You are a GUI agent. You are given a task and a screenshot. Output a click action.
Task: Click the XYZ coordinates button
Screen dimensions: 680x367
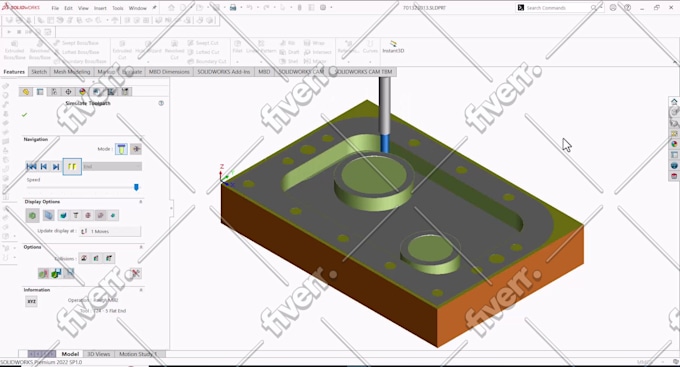[31, 301]
